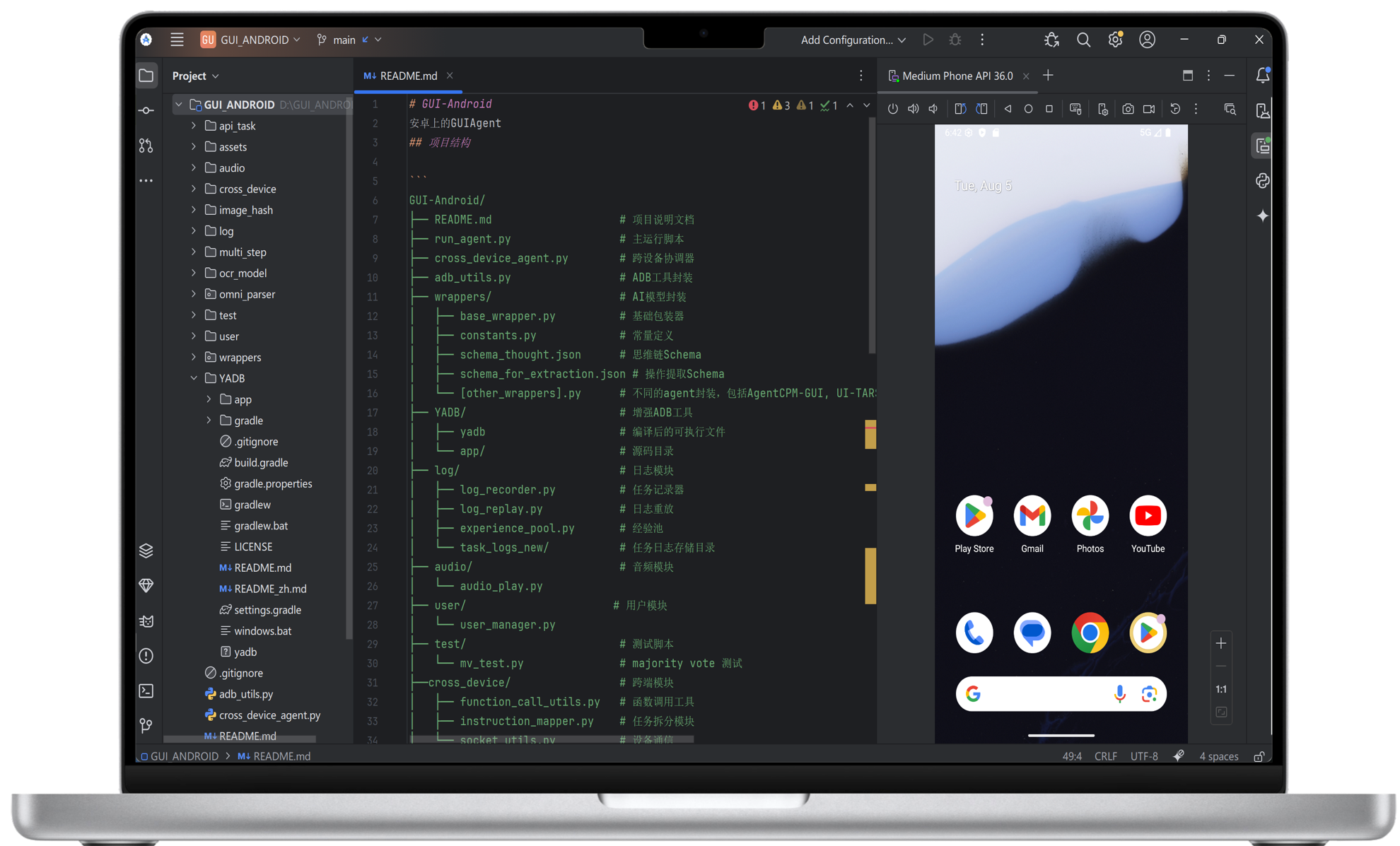
Task: Click the CRLF line separator indicator
Action: [x=1105, y=756]
